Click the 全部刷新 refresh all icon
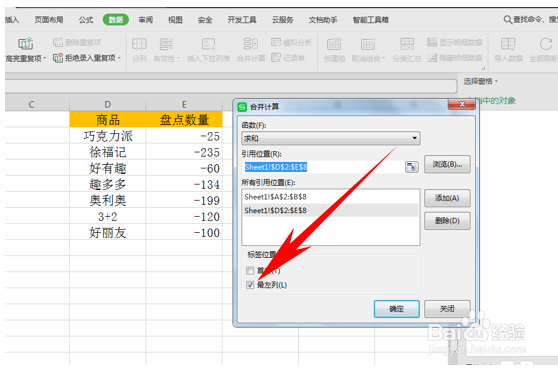 pyautogui.click(x=546, y=44)
